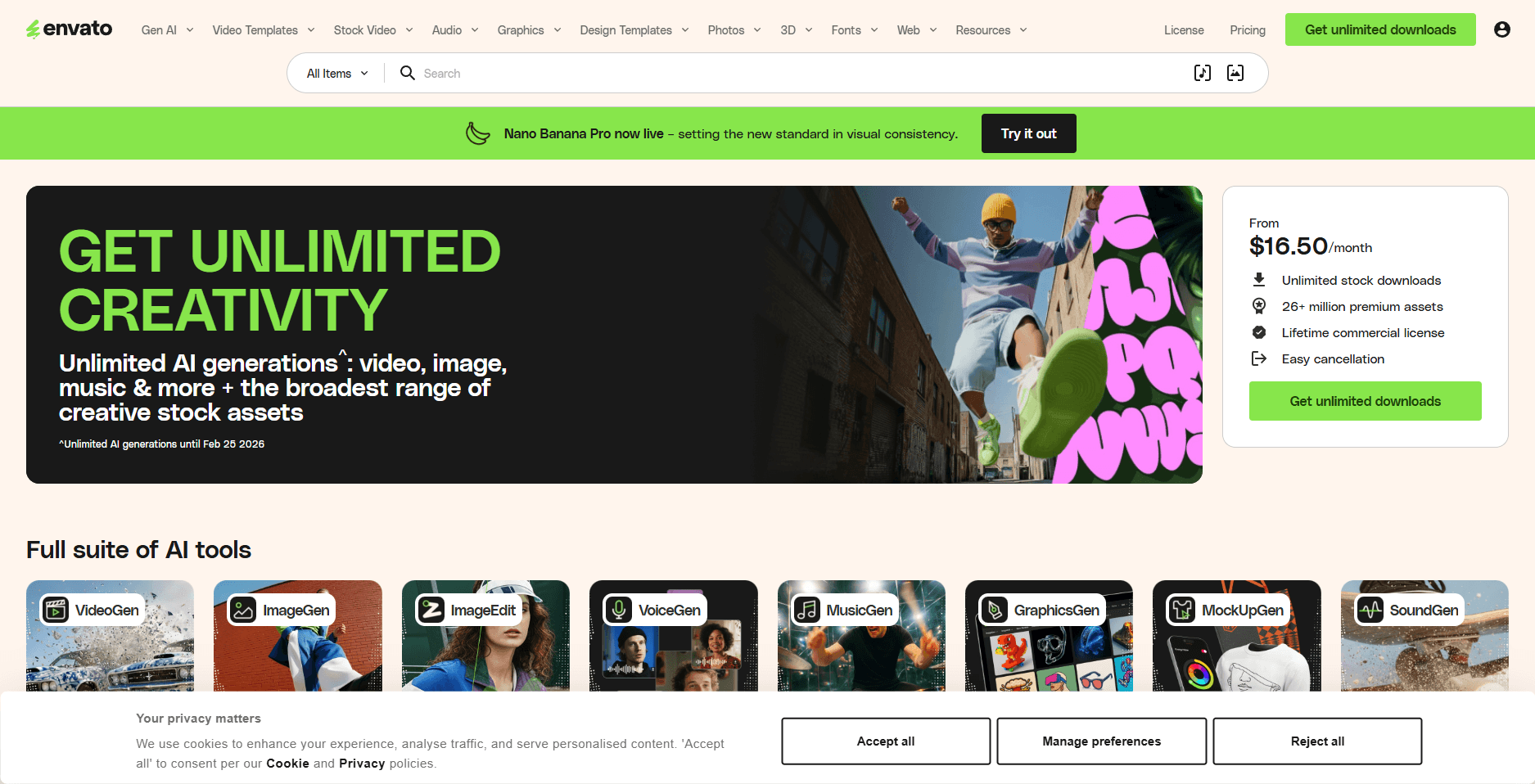Viewport: 1535px width, 784px height.
Task: Expand the Photos menu
Action: [x=734, y=30]
